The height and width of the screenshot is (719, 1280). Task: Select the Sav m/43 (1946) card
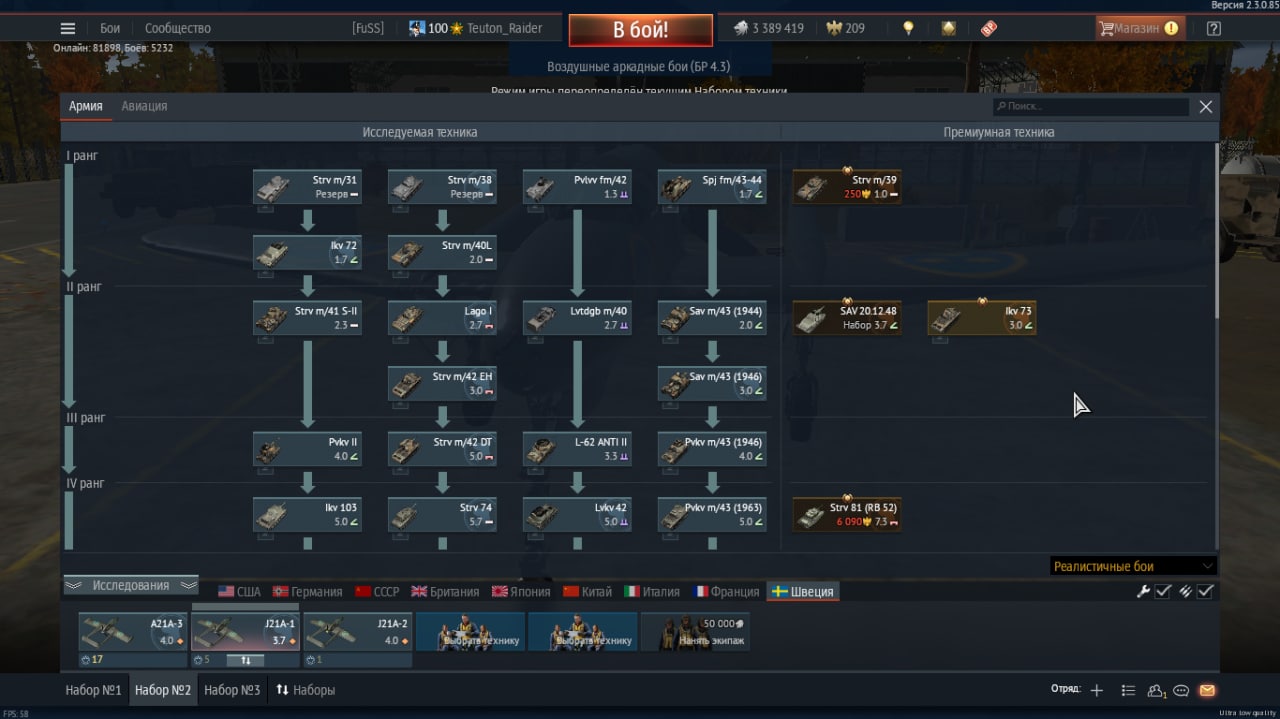712,383
